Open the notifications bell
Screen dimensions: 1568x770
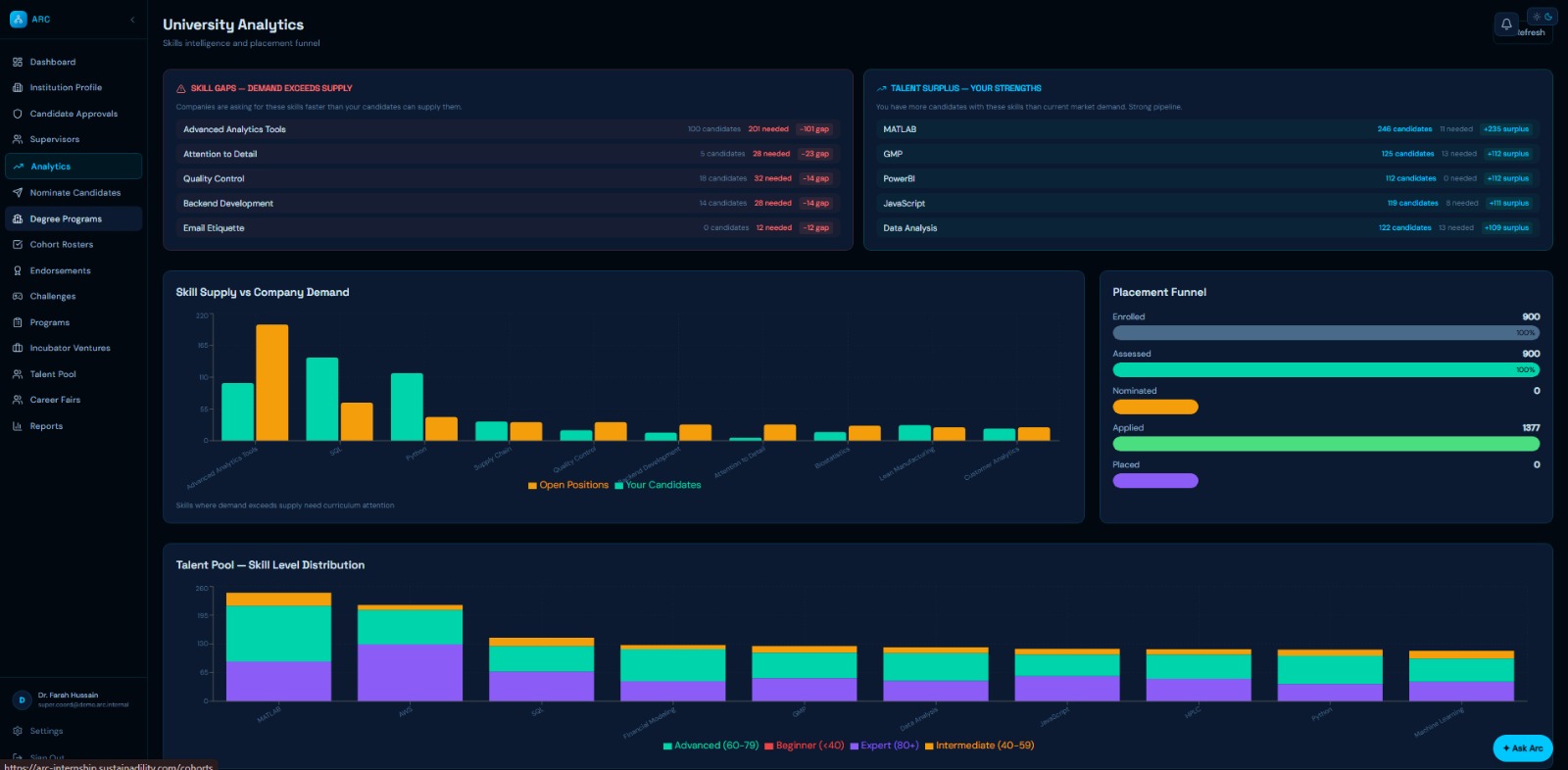point(1506,24)
